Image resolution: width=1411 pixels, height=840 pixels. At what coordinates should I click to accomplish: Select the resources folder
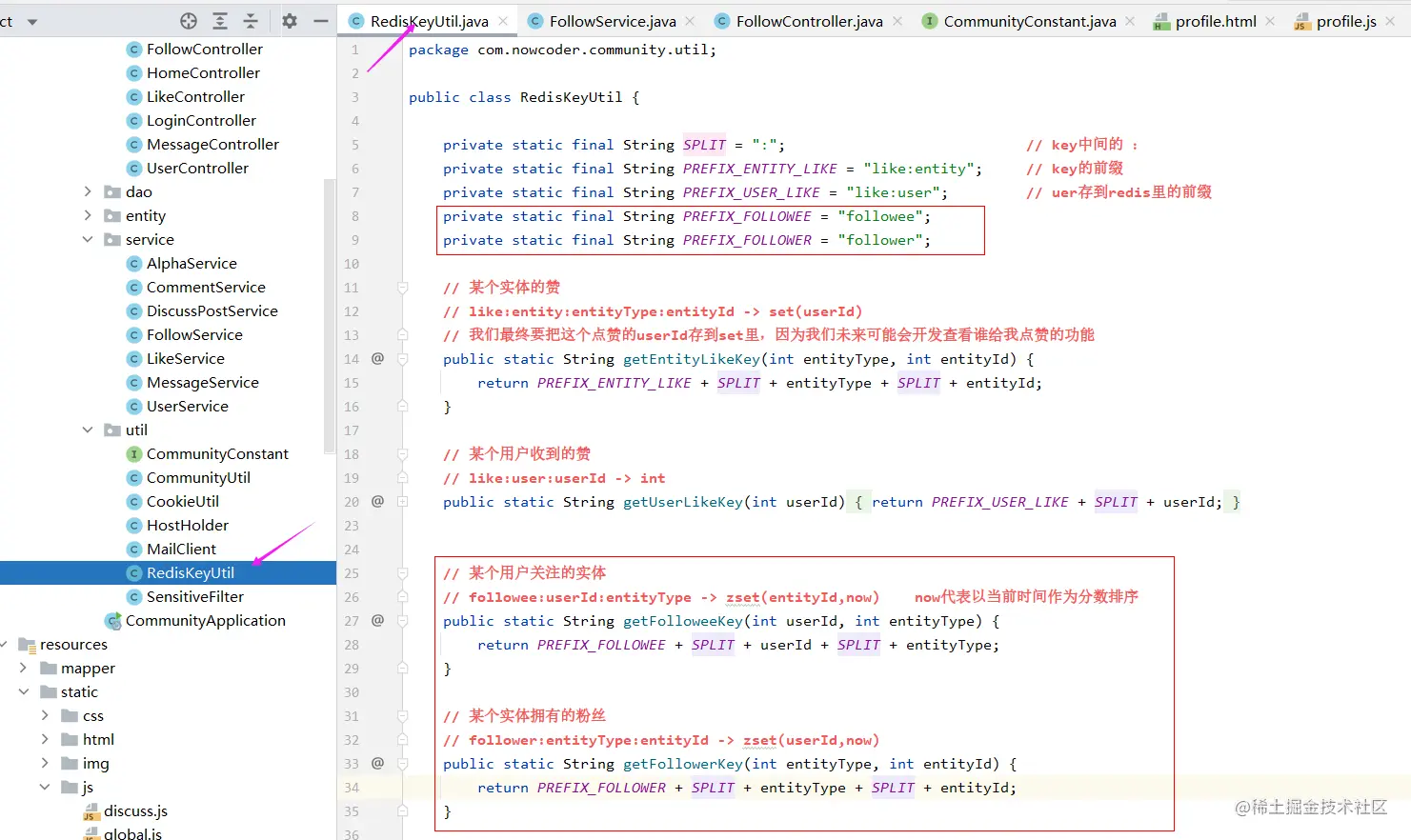[73, 644]
